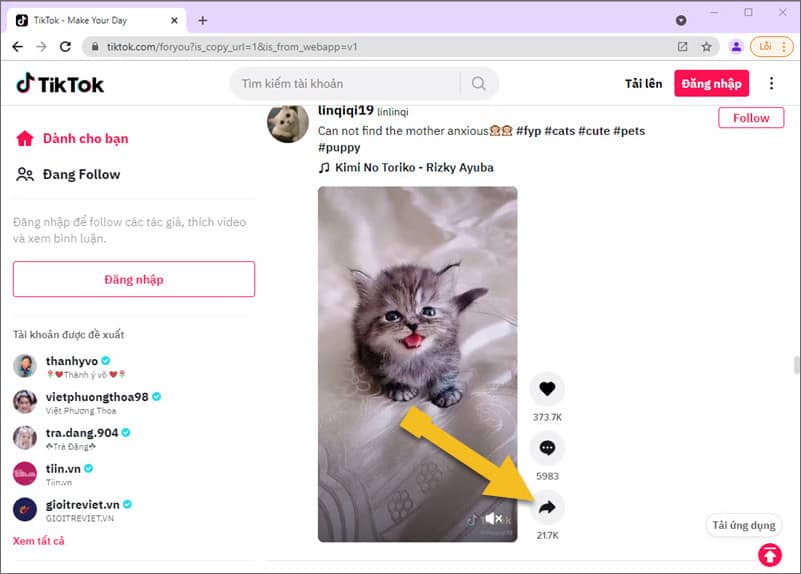801x574 pixels.
Task: Expand suggested accounts with Xem tất cả
Action: point(39,541)
